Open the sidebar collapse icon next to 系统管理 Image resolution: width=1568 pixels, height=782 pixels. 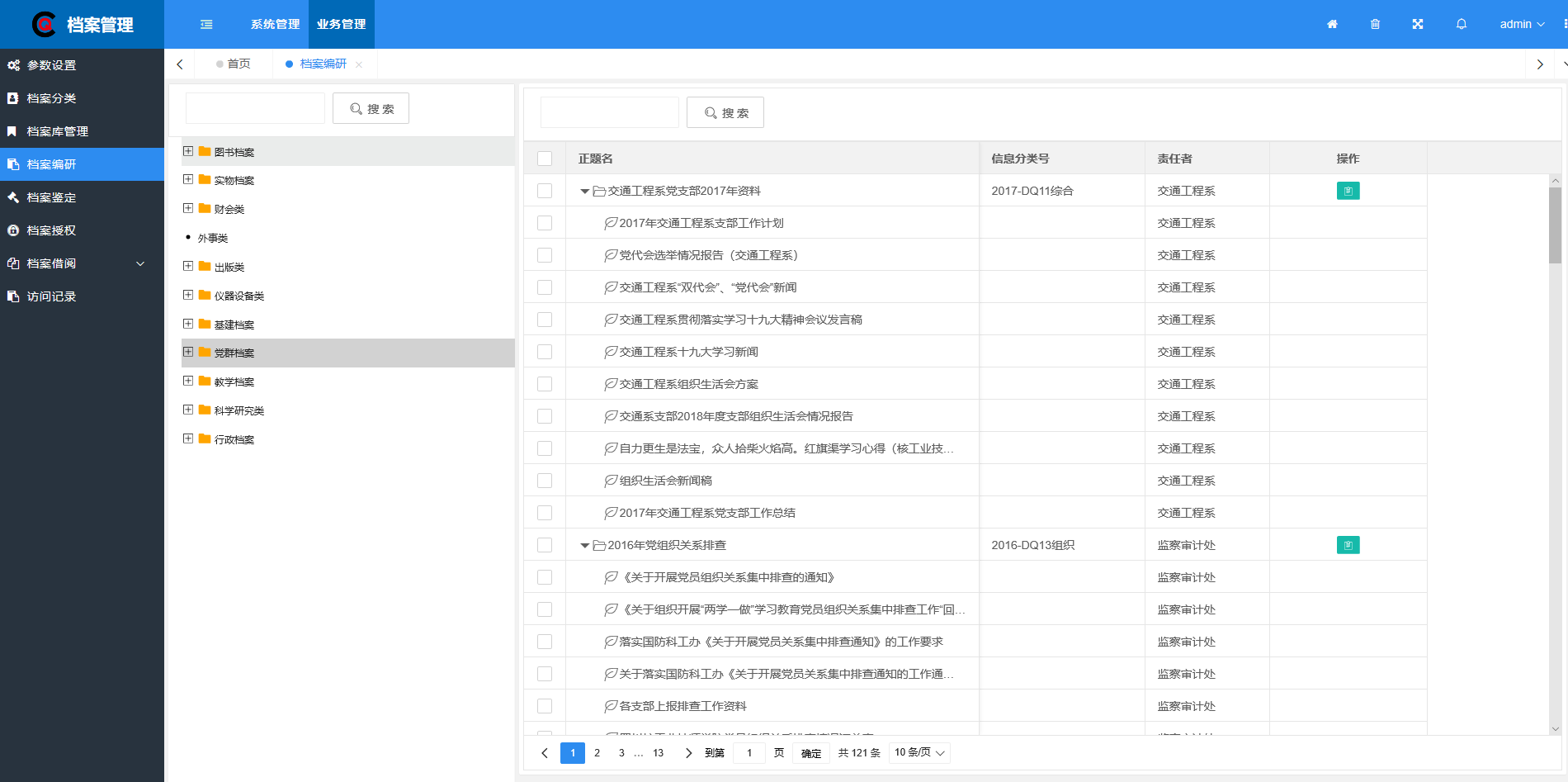click(205, 24)
